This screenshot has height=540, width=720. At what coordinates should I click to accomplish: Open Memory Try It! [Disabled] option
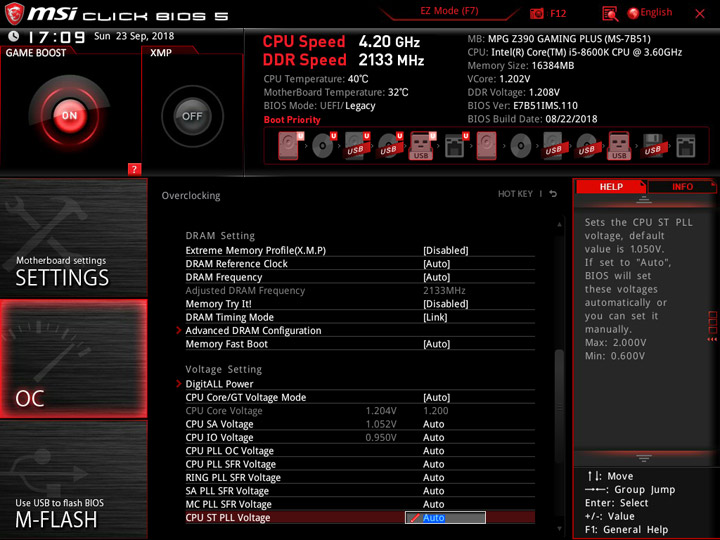click(445, 304)
